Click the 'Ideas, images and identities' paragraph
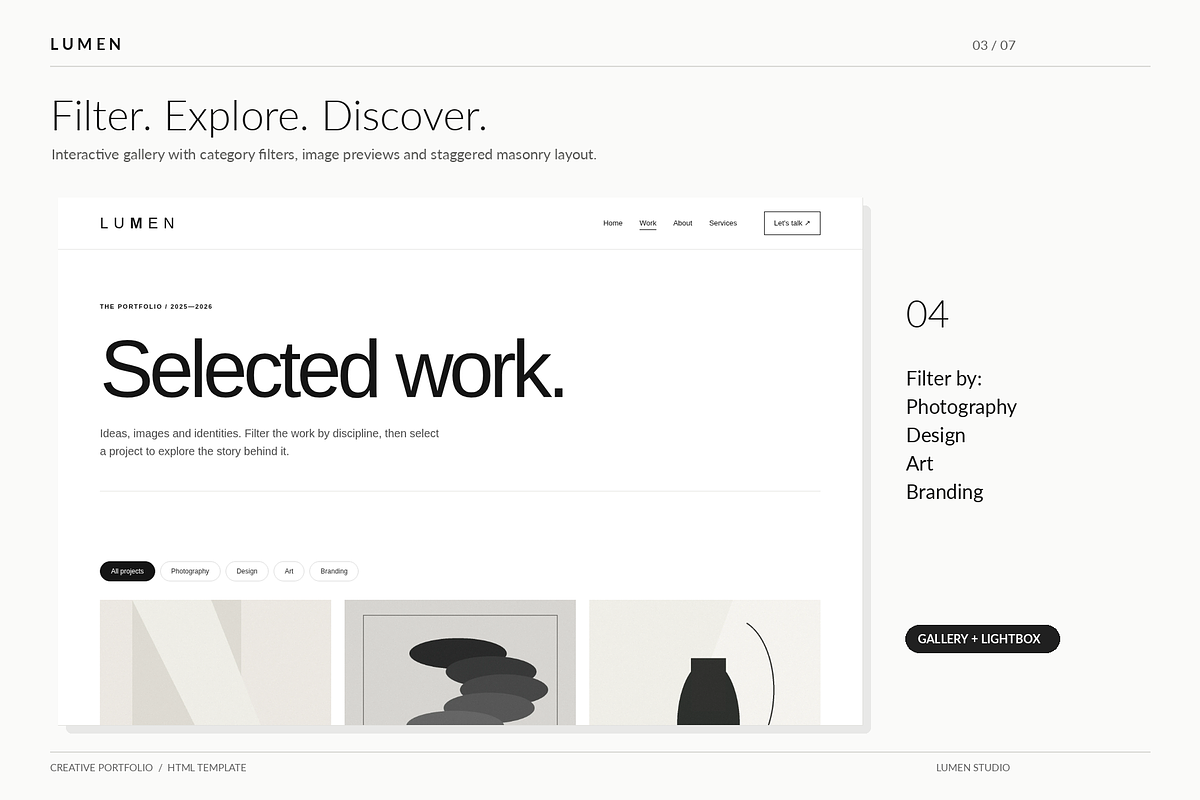The height and width of the screenshot is (800, 1200). pyautogui.click(x=269, y=442)
